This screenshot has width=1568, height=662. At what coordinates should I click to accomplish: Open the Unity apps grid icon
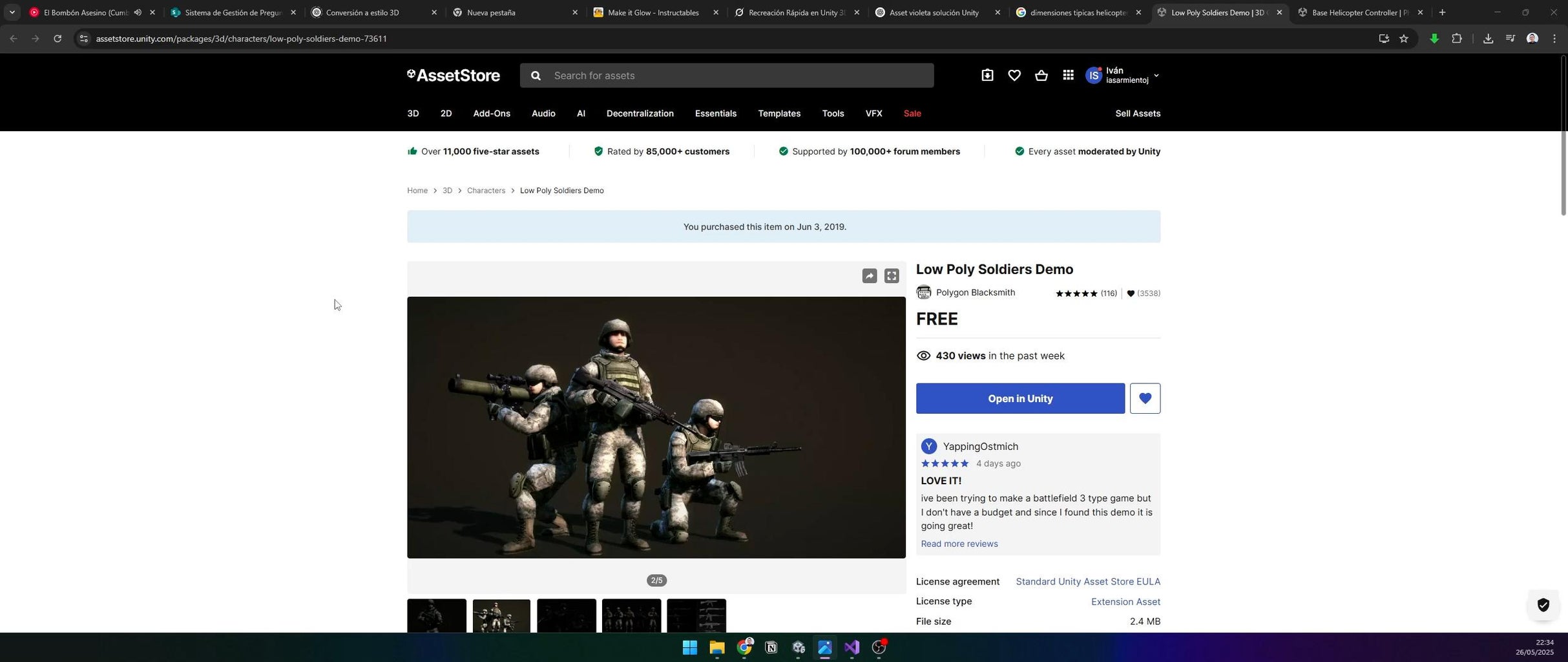(1068, 76)
